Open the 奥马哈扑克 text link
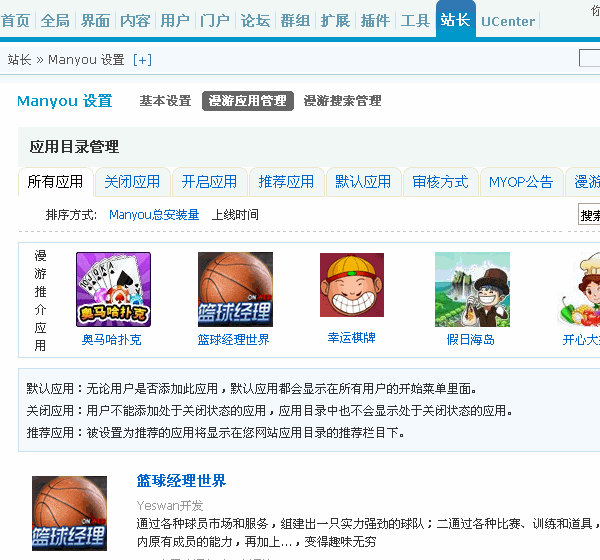600x560 pixels. click(x=111, y=340)
